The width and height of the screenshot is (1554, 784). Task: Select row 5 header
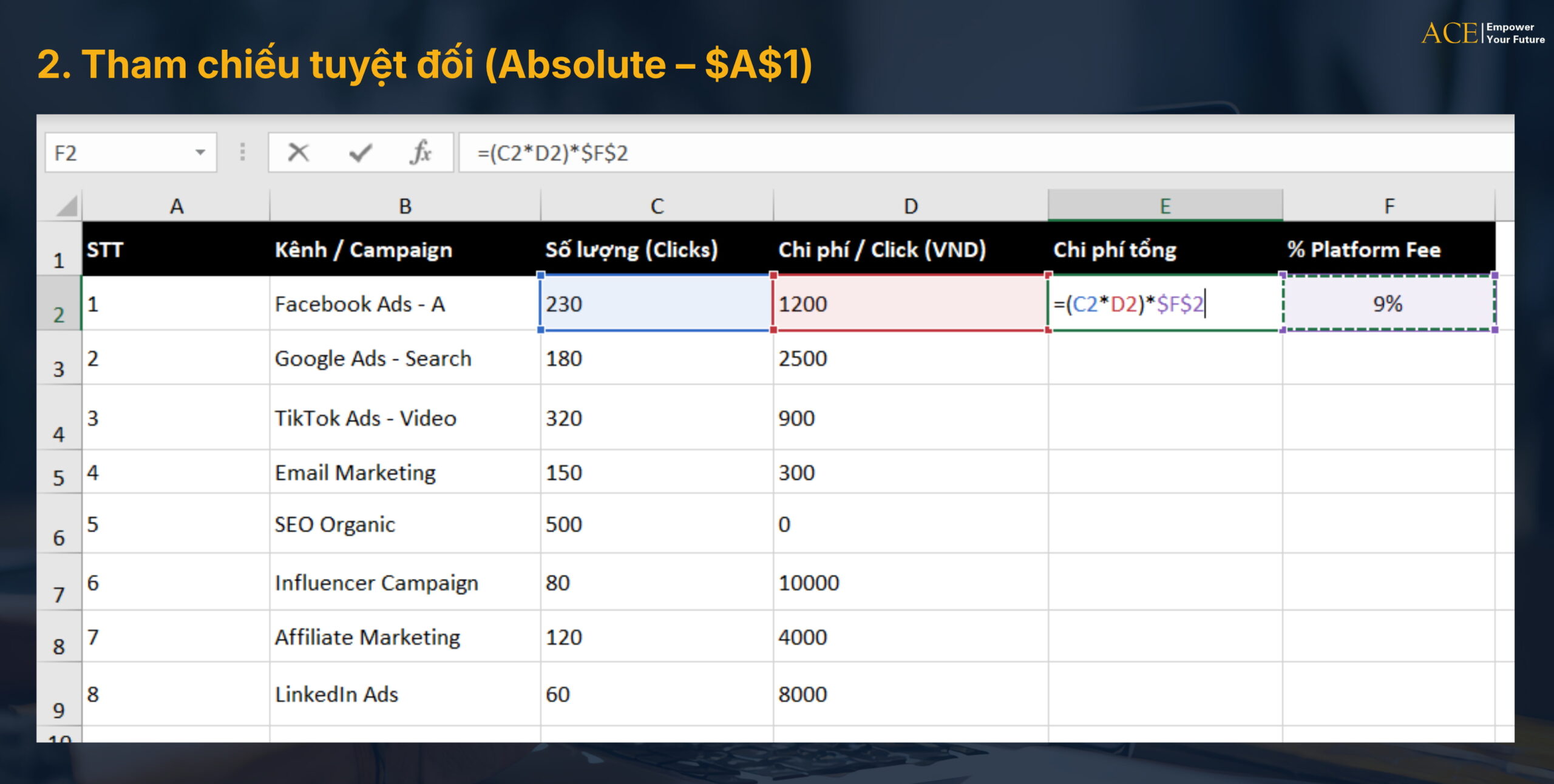coord(59,477)
